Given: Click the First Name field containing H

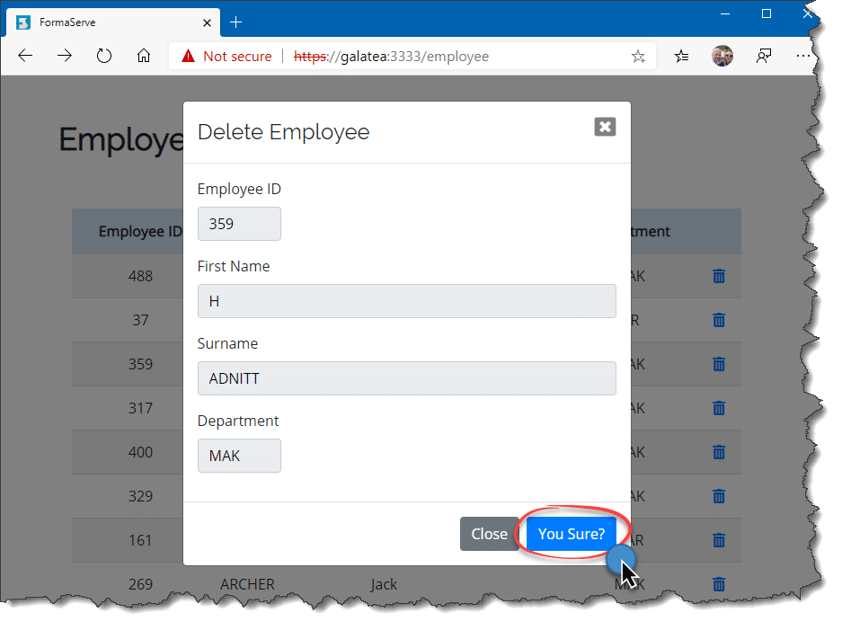Looking at the screenshot, I should tap(406, 301).
